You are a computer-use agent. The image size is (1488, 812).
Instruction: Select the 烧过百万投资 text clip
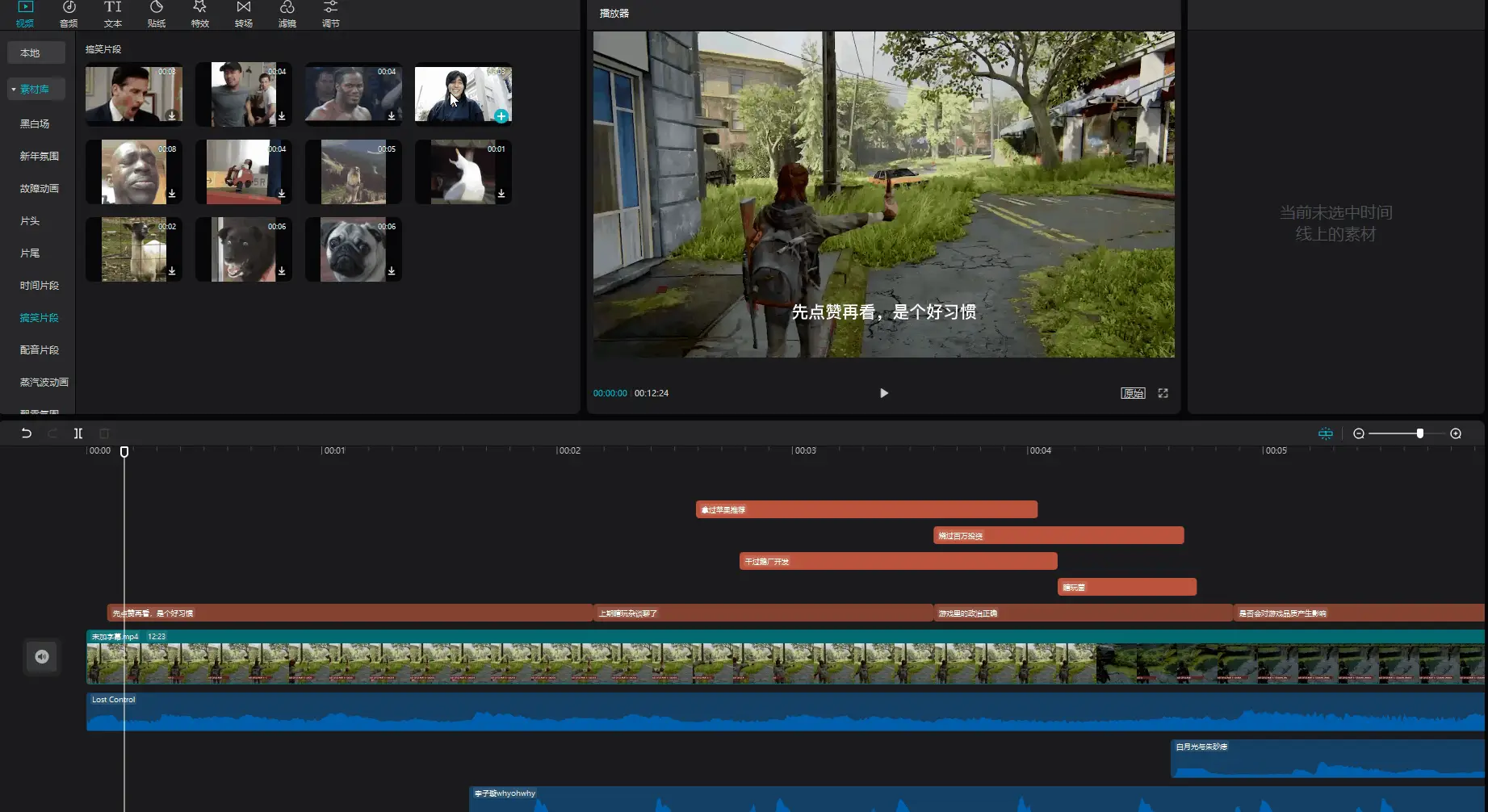click(x=1058, y=535)
